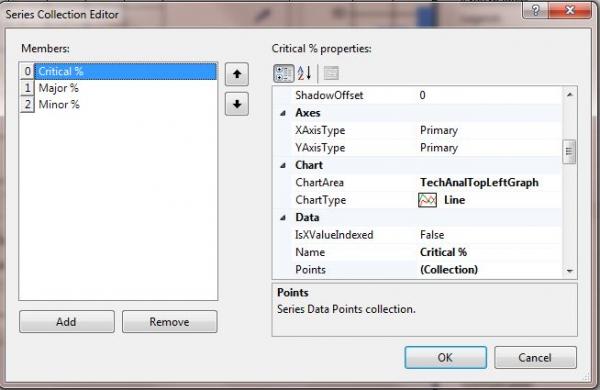Click scrollbar down arrow in property grid
This screenshot has width=600, height=390.
[x=569, y=271]
